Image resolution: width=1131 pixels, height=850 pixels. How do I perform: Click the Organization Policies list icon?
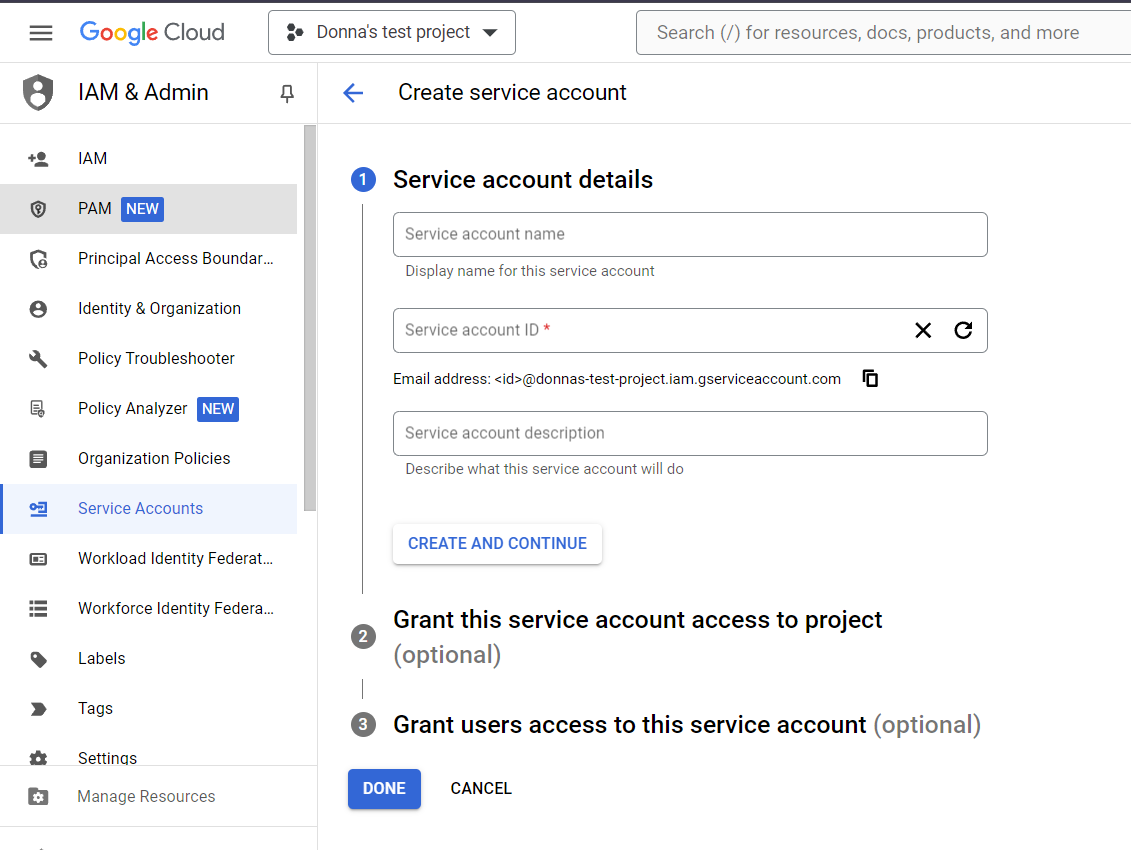(x=38, y=459)
